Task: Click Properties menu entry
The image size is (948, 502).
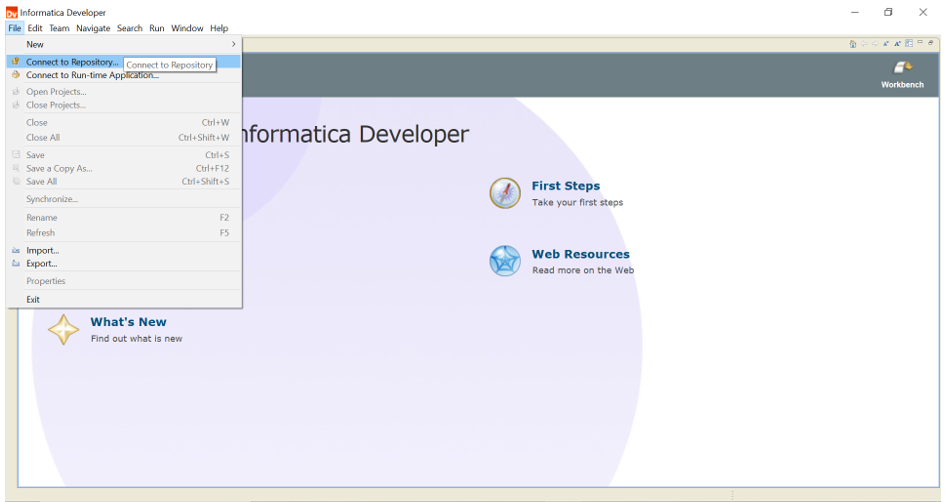Action: pyautogui.click(x=123, y=281)
